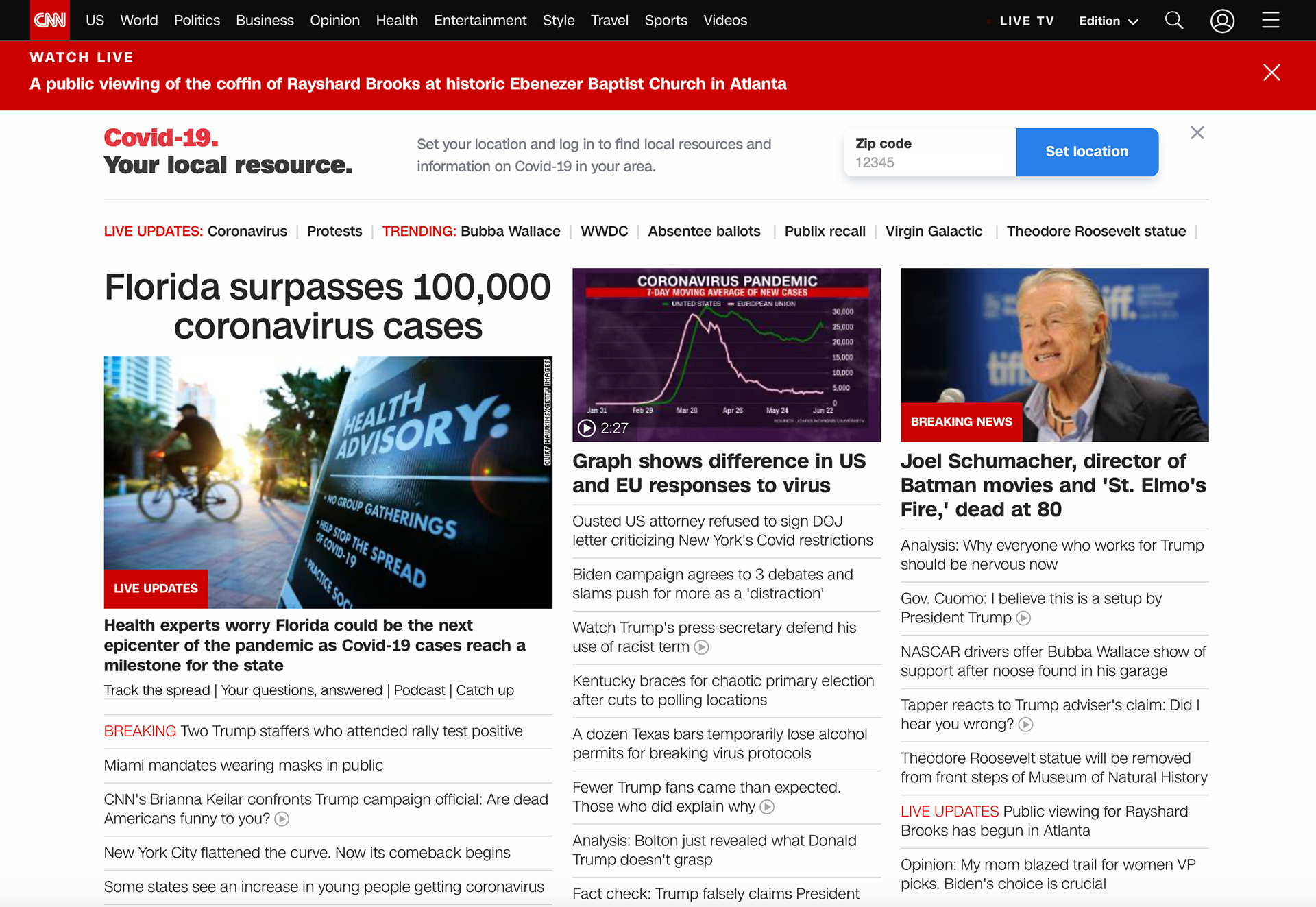Open young people getting coronavirus story
The width and height of the screenshot is (1316, 907).
pos(324,887)
